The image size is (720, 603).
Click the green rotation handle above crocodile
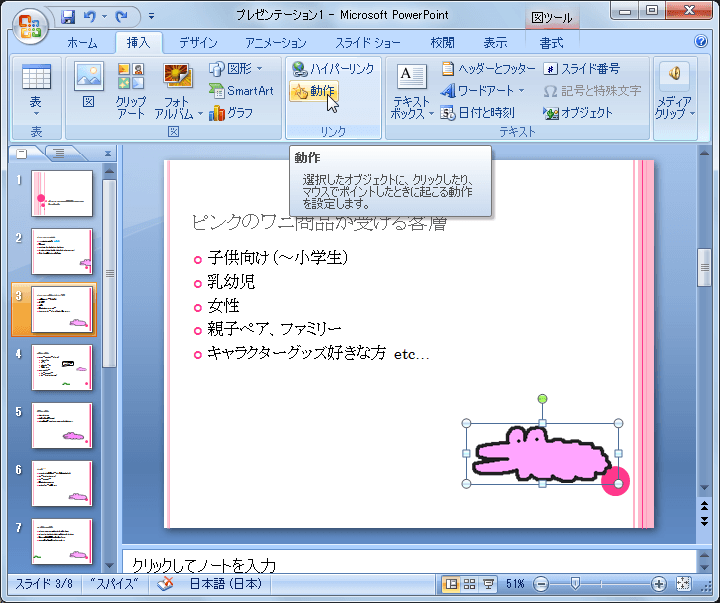542,399
